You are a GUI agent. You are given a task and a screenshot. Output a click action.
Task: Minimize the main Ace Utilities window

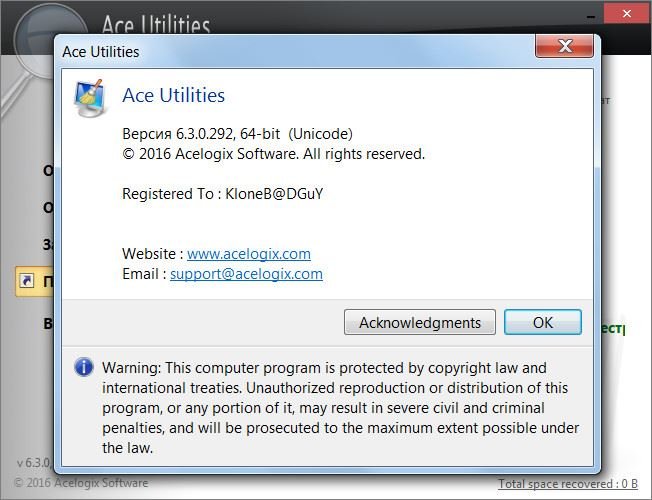[x=591, y=16]
